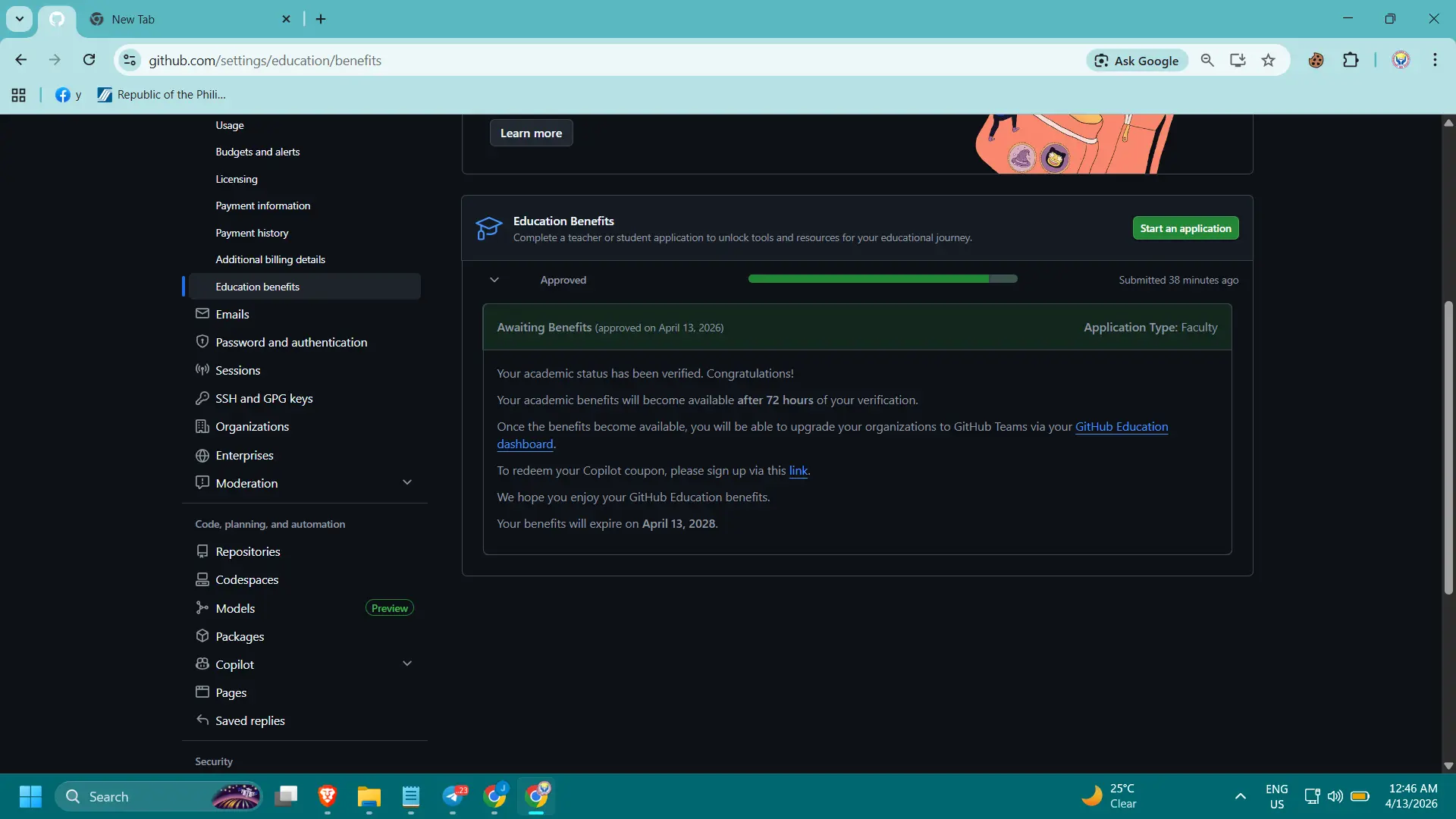1456x819 pixels.
Task: Open the Saved replies arrow icon
Action: [202, 720]
